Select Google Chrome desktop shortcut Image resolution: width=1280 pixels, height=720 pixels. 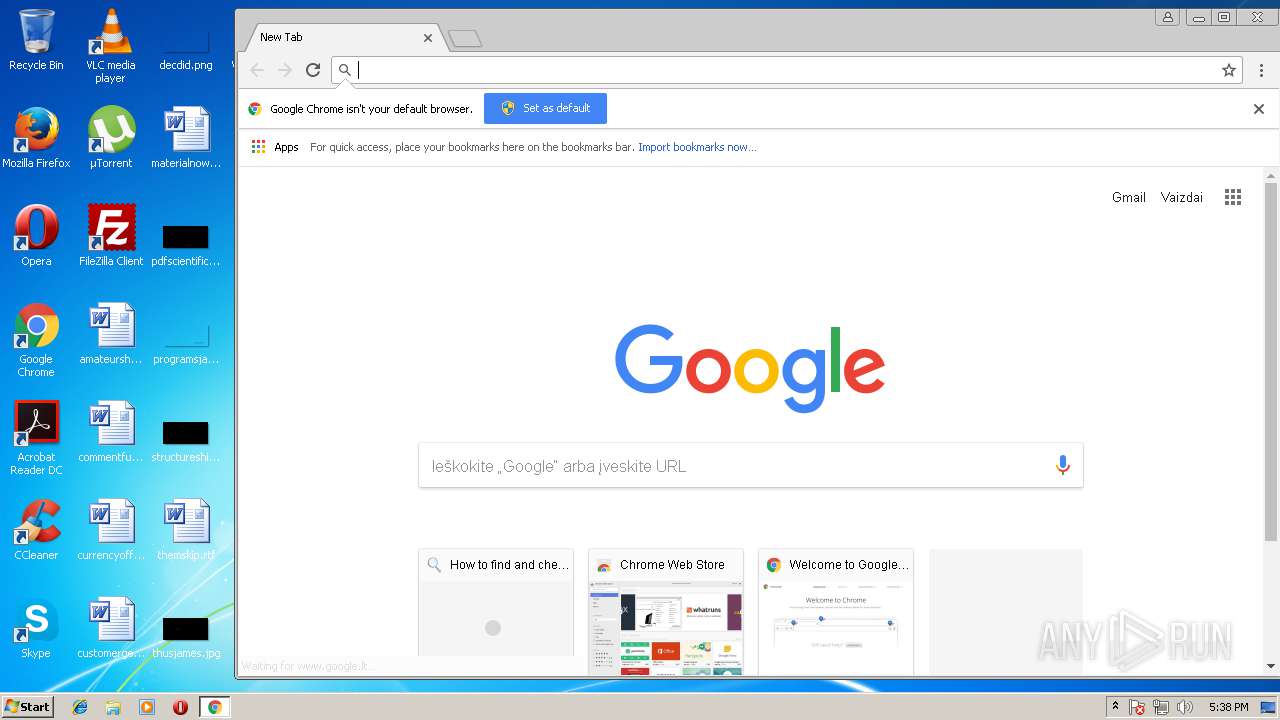pos(36,340)
